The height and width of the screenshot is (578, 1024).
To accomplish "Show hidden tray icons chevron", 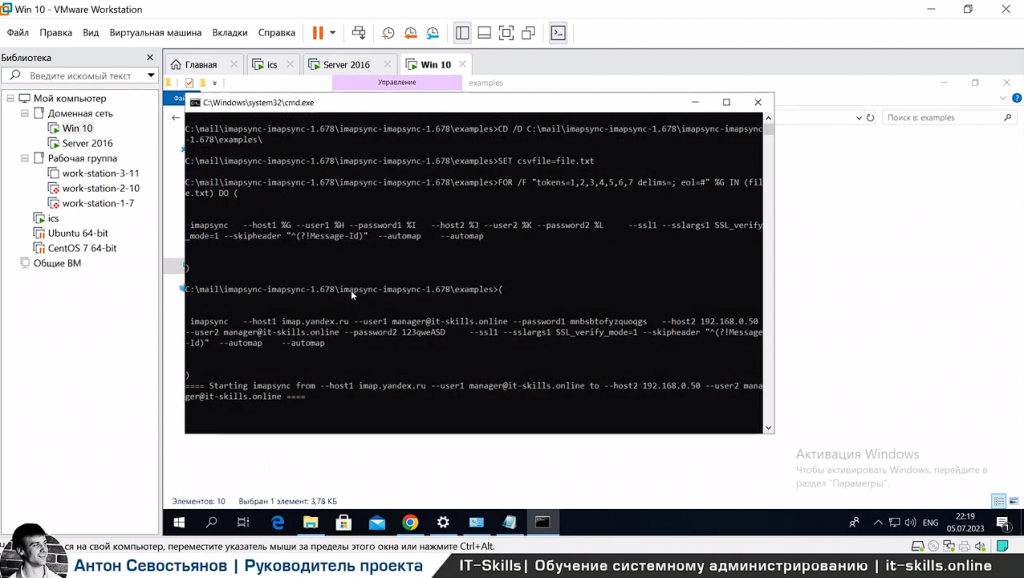I will tap(878, 522).
